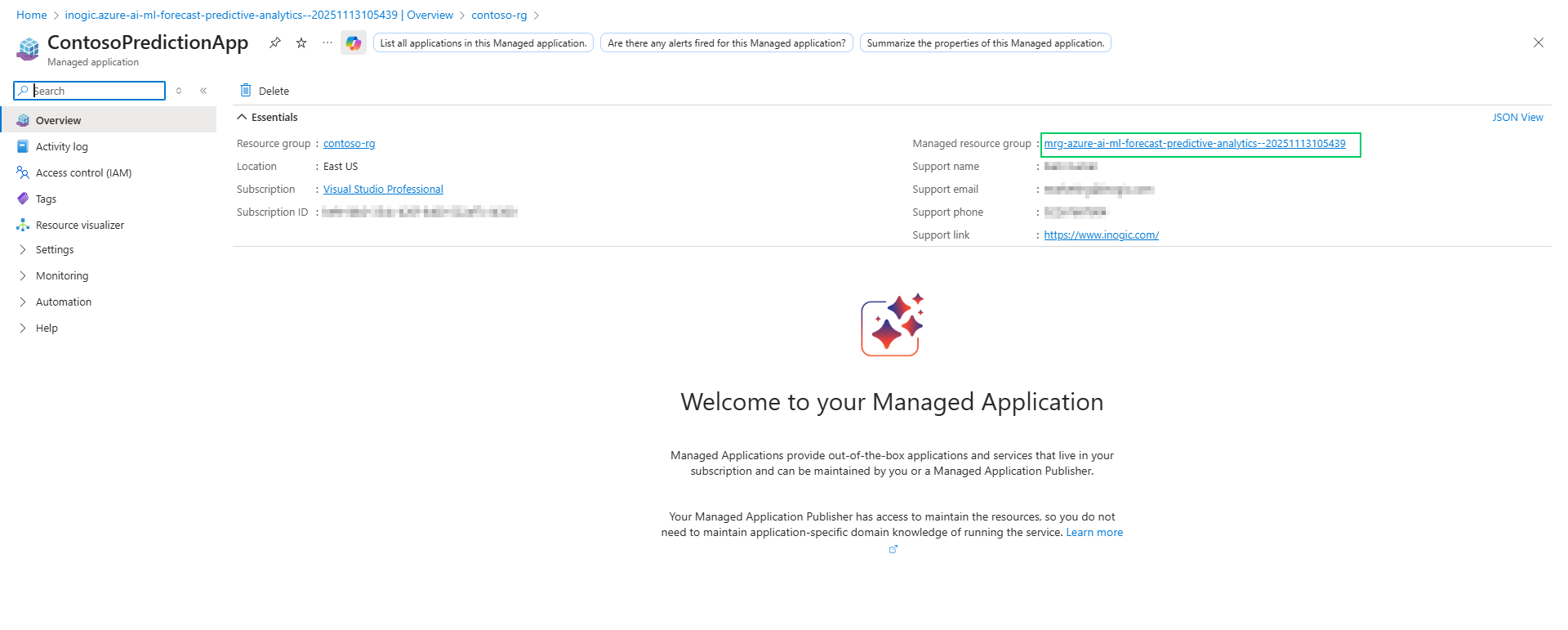Click the Delete trash icon

pos(246,91)
